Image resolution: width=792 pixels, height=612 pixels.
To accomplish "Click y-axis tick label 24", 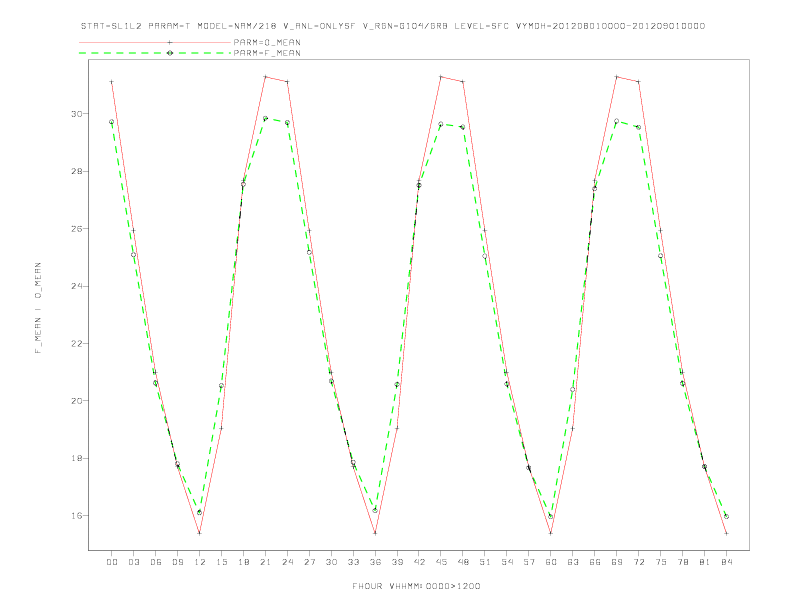I will [76, 286].
